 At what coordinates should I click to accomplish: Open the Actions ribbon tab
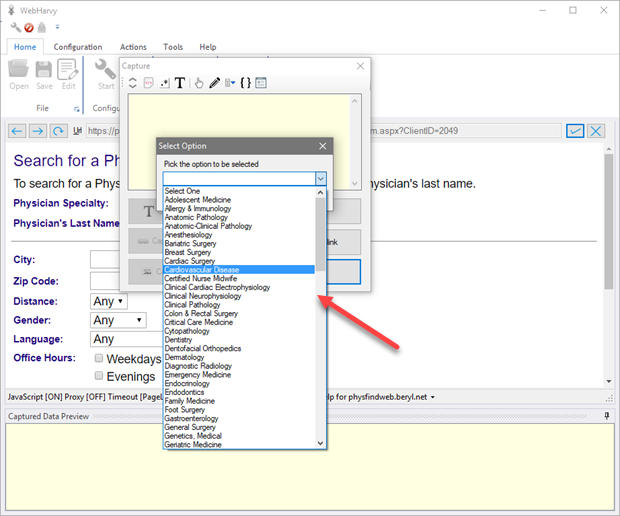[x=133, y=47]
